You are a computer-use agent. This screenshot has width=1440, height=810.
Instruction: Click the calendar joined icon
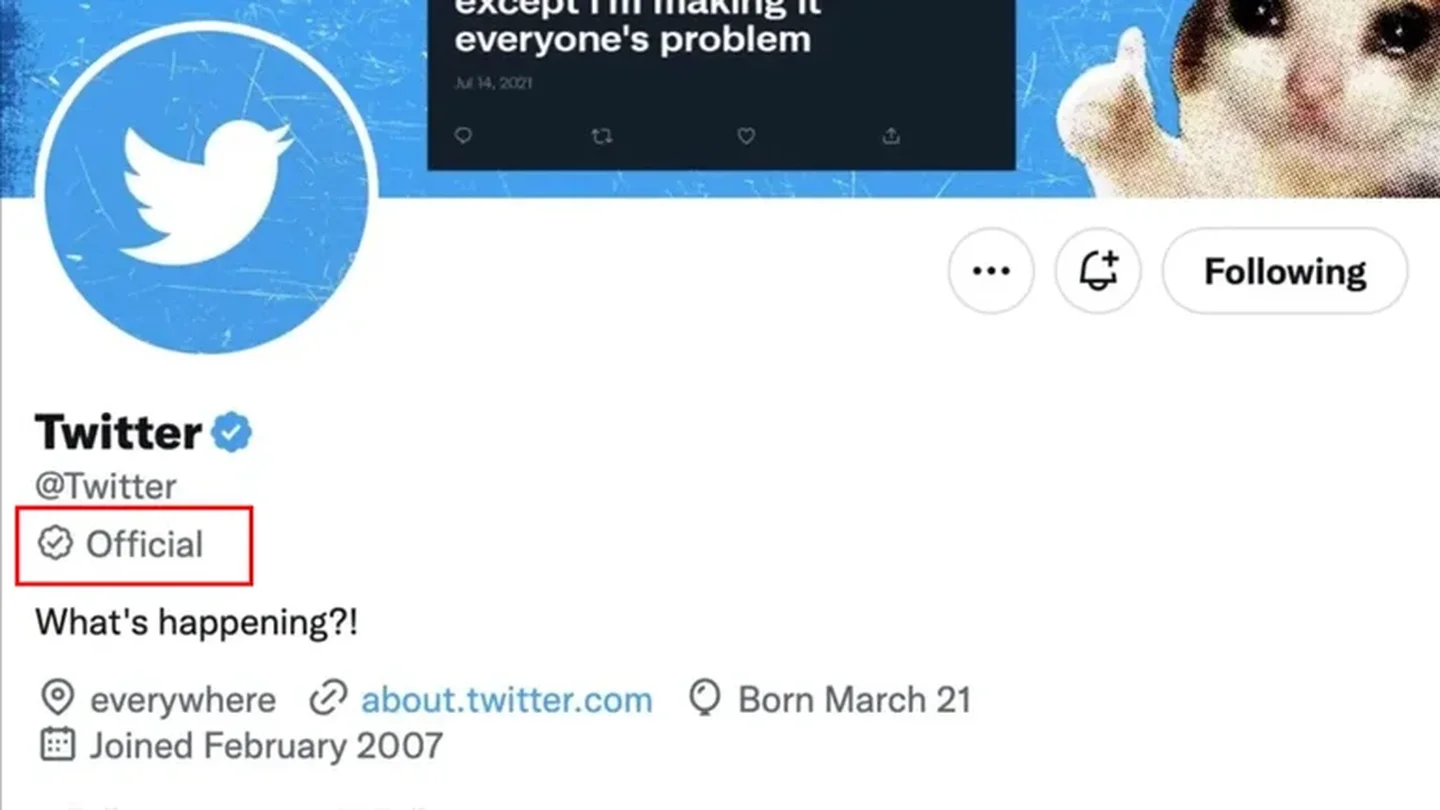tap(57, 745)
